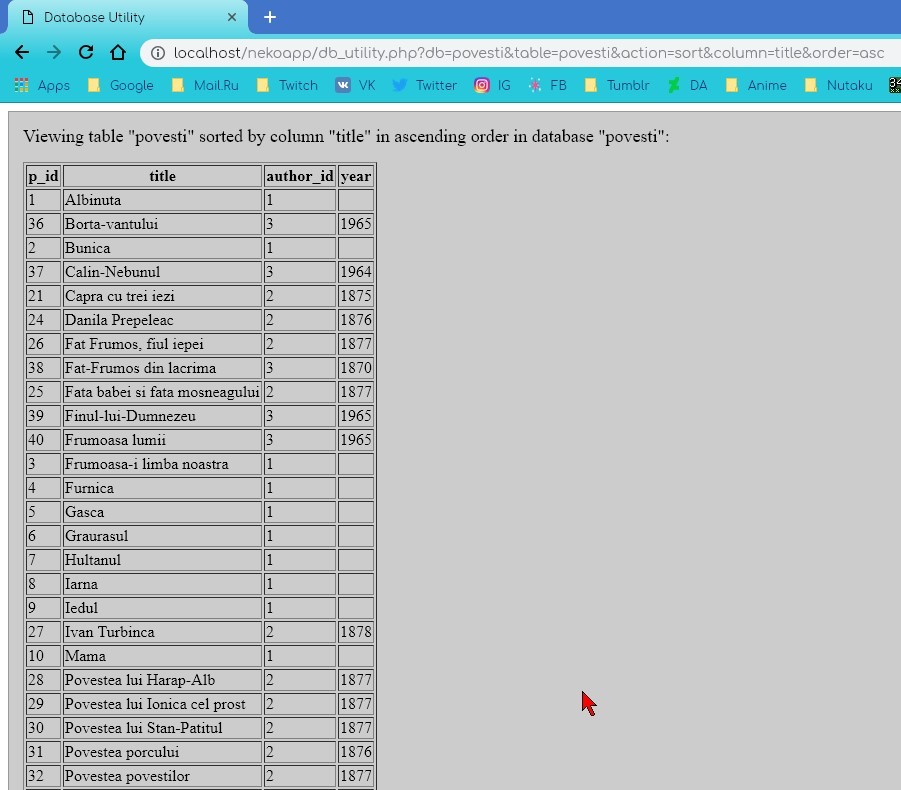
Task: Click the address bar URL
Action: coord(529,53)
